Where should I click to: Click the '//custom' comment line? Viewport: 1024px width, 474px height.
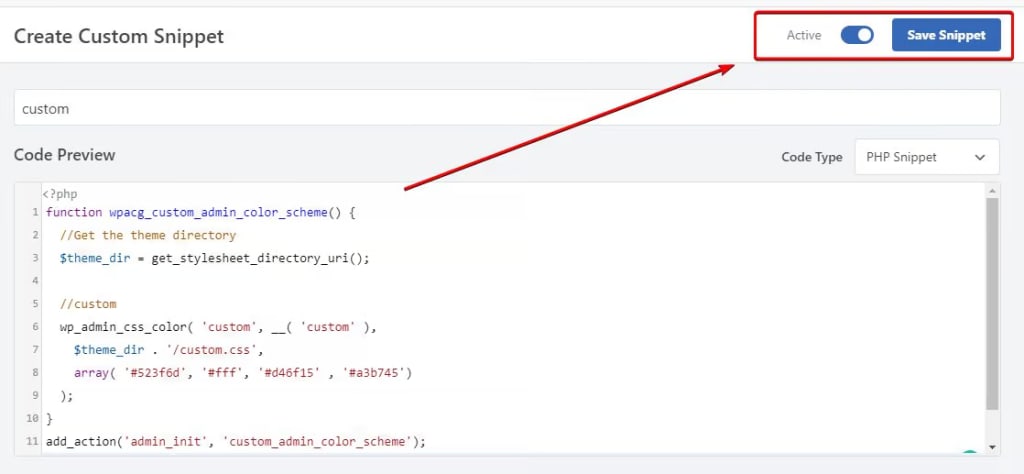click(x=88, y=304)
